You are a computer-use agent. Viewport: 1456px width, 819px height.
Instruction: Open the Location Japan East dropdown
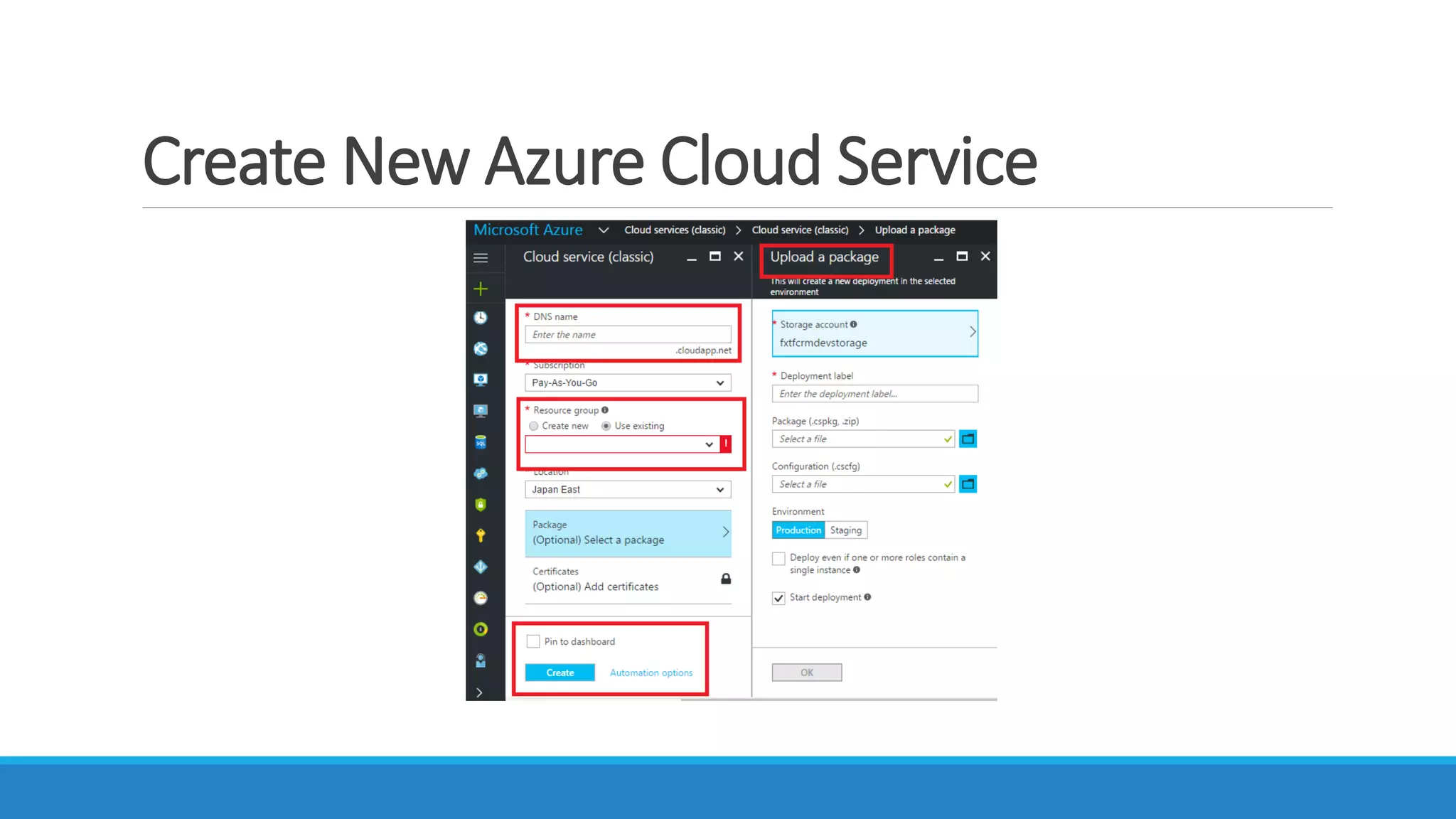[x=628, y=490]
